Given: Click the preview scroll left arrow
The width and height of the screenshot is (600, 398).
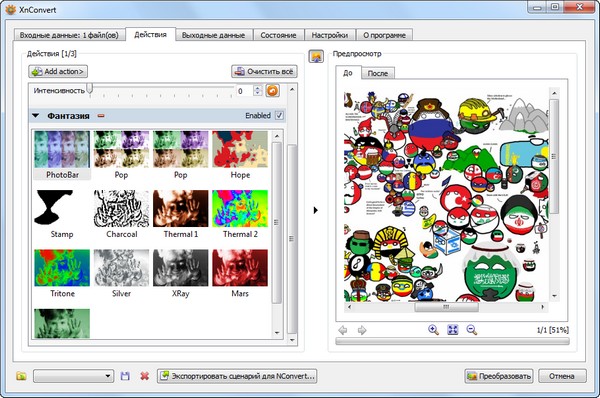Looking at the screenshot, I should click(349, 307).
